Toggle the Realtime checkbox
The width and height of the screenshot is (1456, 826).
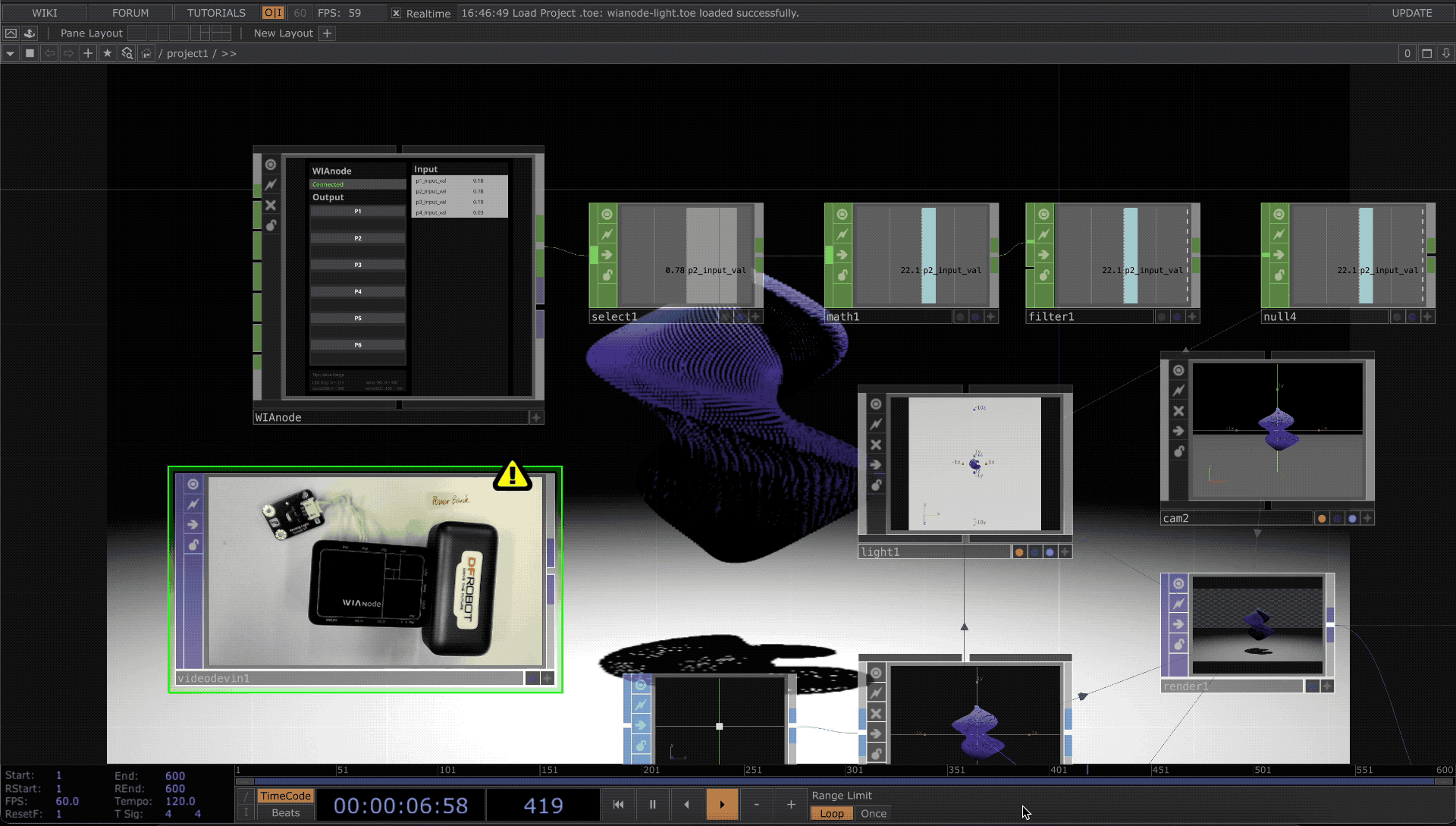[x=396, y=13]
